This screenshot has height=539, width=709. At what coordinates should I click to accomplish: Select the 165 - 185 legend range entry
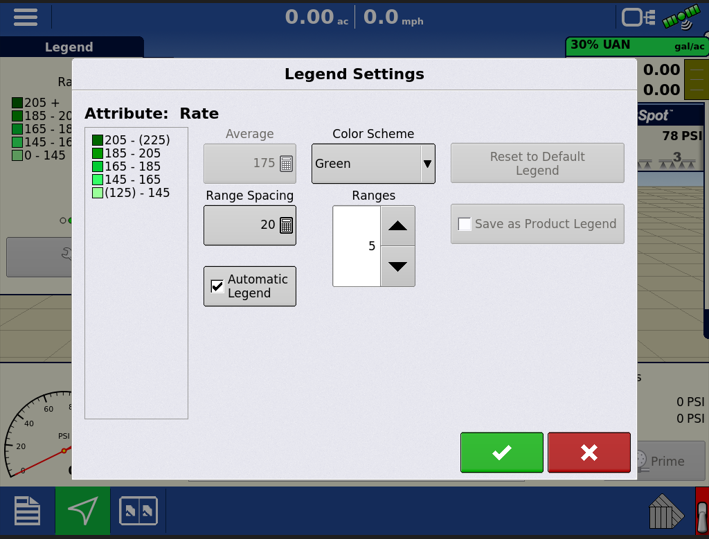tap(132, 167)
